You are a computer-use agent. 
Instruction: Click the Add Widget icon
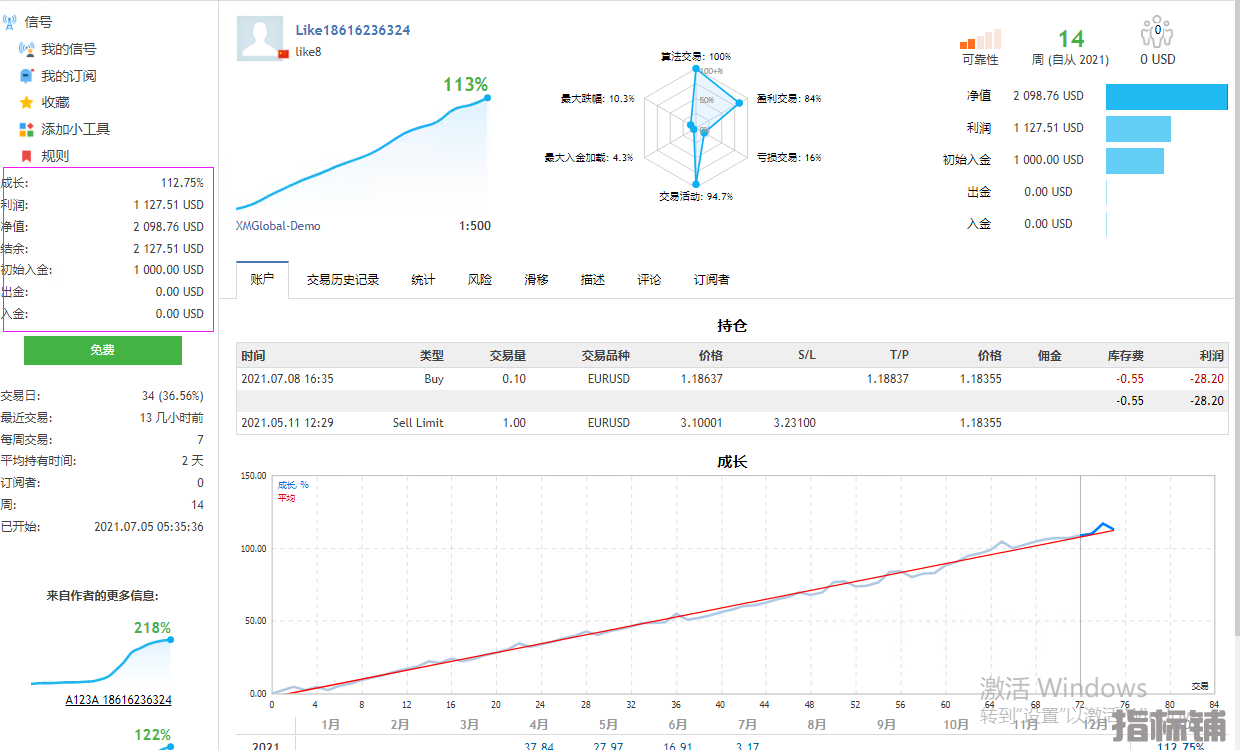(x=27, y=129)
